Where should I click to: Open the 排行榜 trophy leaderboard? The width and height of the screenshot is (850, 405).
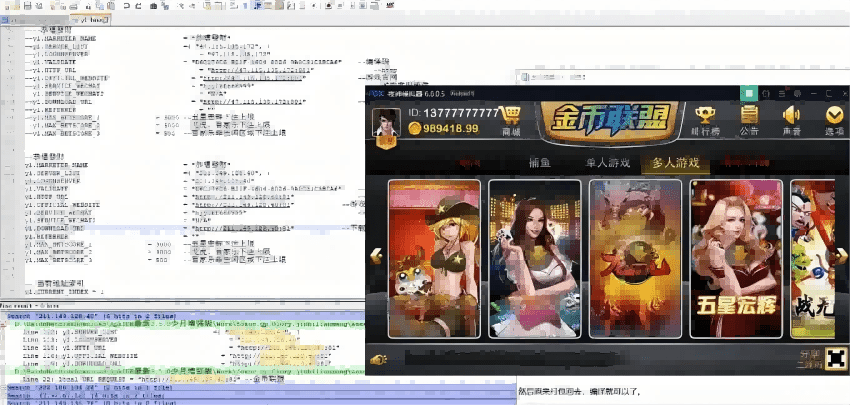point(705,118)
